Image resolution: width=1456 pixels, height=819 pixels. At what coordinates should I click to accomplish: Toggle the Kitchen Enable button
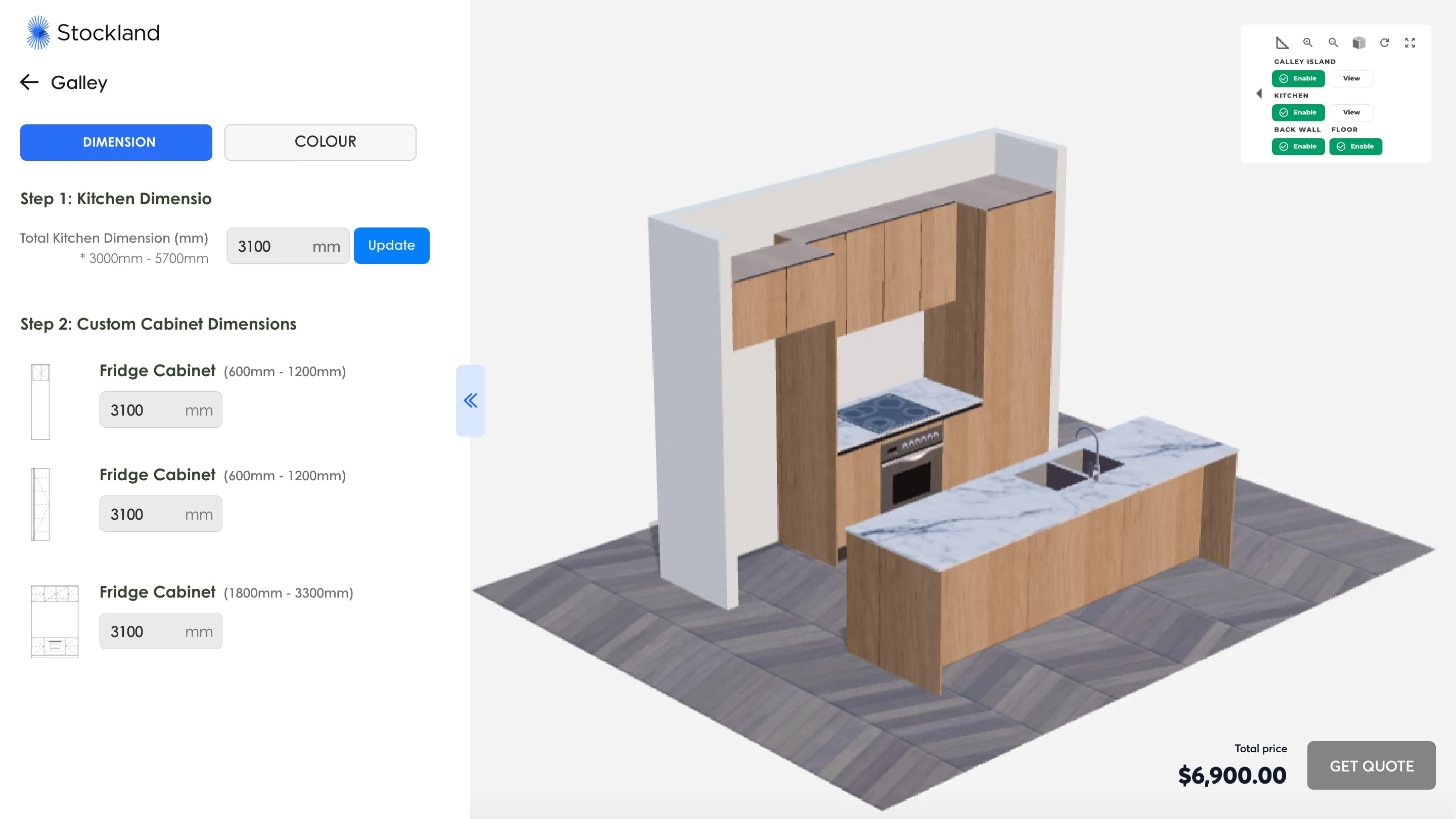click(1298, 112)
